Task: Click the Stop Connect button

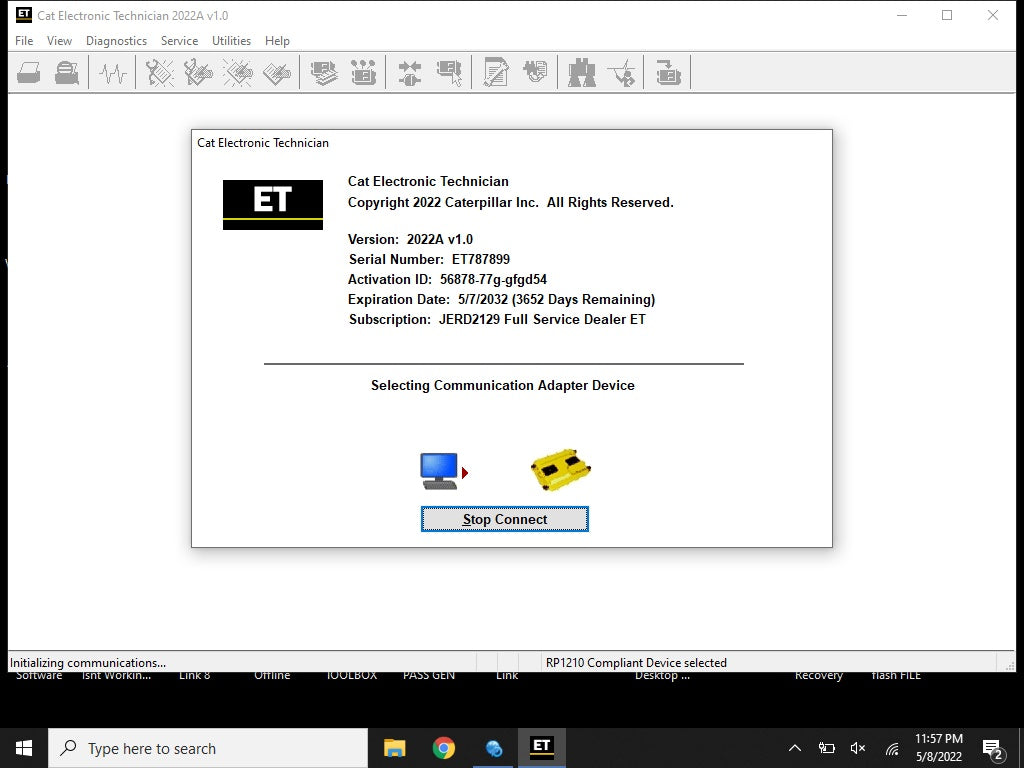Action: coord(505,519)
